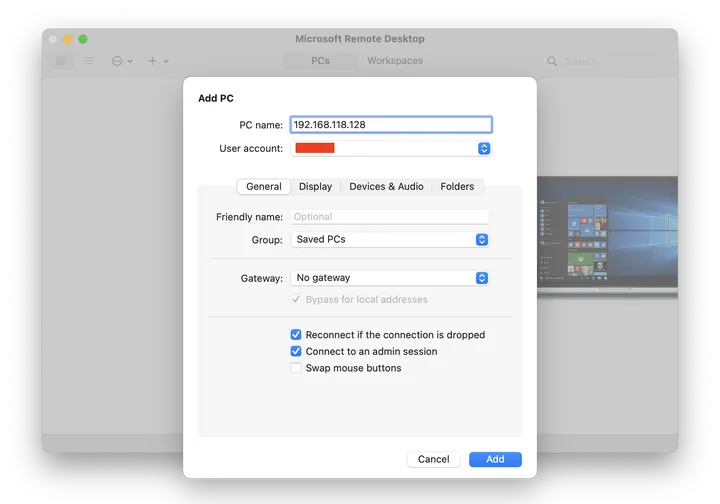Click the Add button
This screenshot has width=720, height=504.
pos(495,459)
